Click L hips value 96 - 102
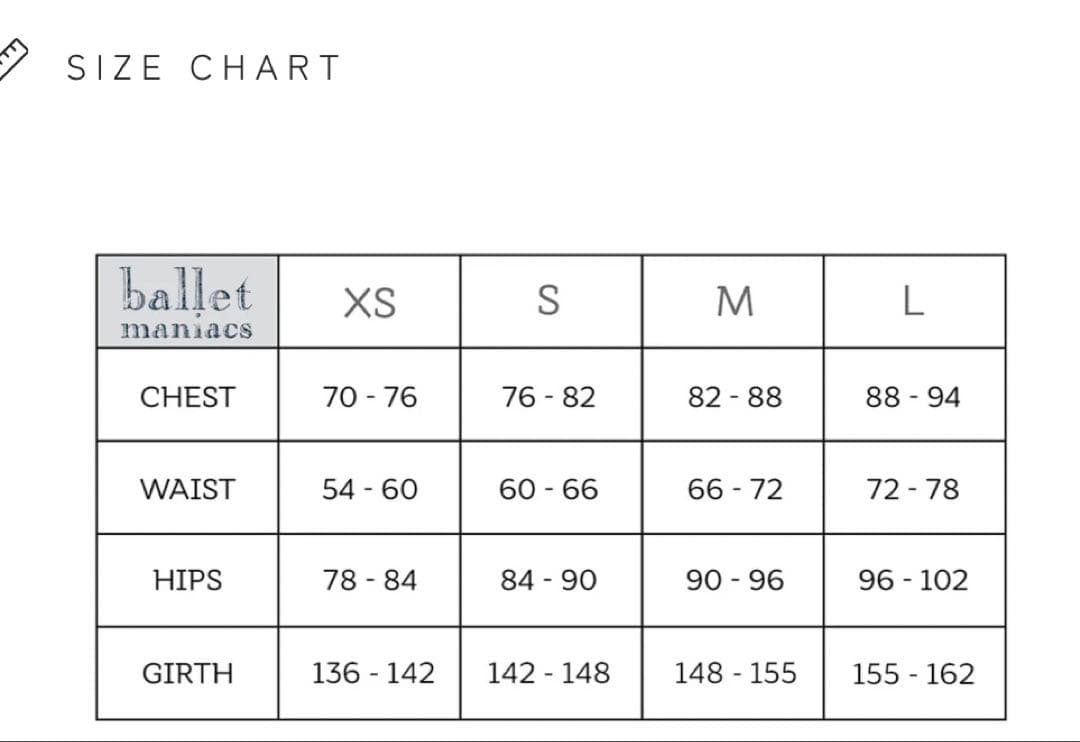1080x742 pixels. click(913, 580)
